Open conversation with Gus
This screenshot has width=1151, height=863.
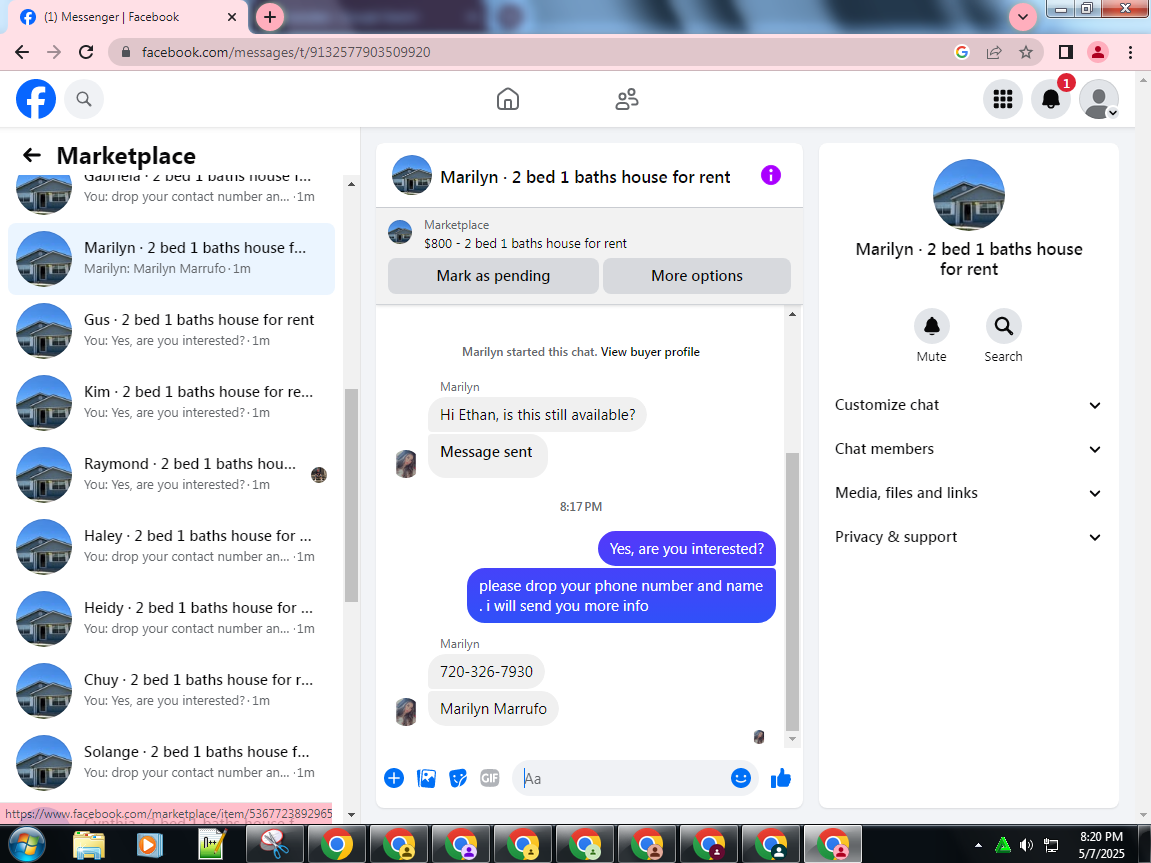pyautogui.click(x=172, y=330)
